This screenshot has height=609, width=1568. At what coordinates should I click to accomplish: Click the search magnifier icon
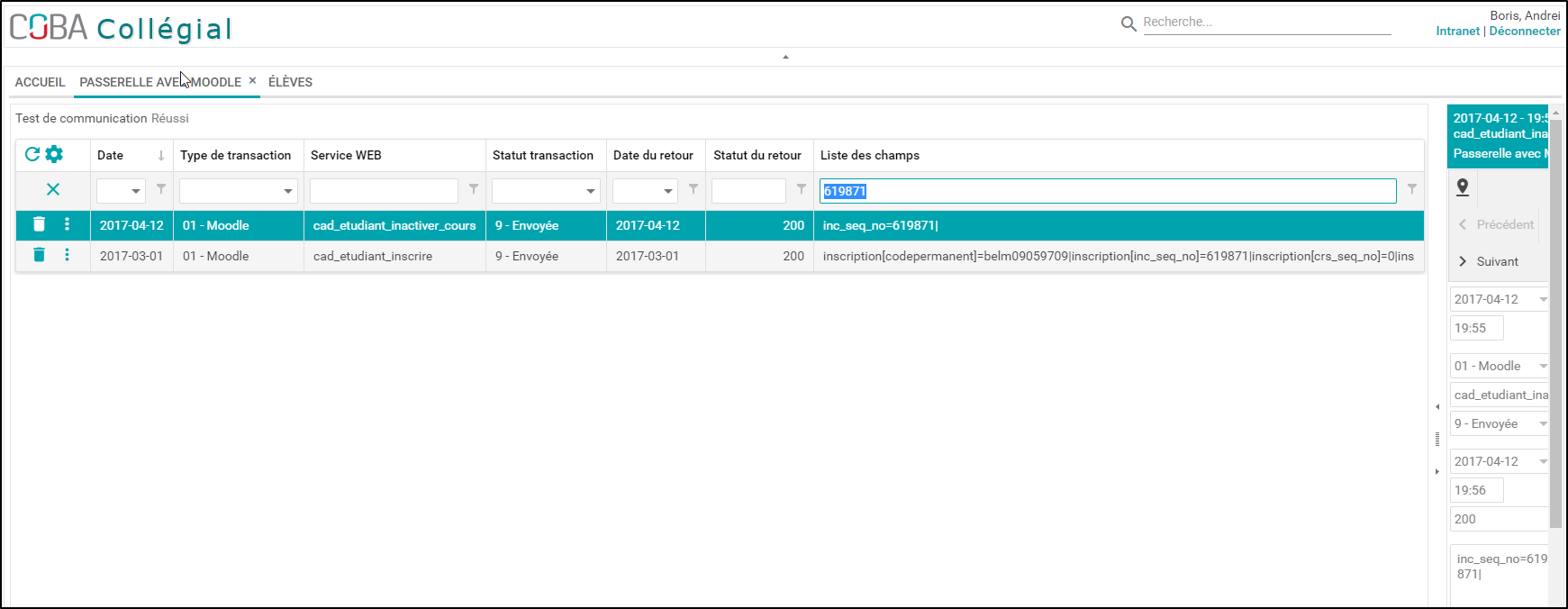1128,24
